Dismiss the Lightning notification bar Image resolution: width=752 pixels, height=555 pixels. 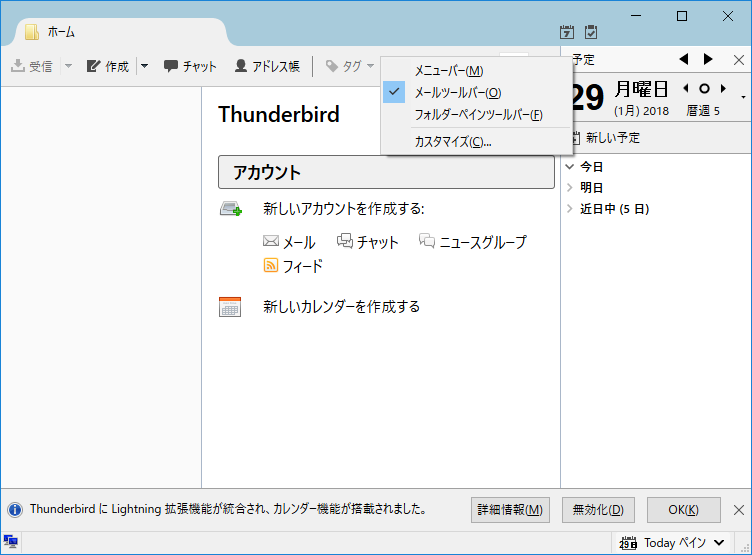pyautogui.click(x=739, y=510)
